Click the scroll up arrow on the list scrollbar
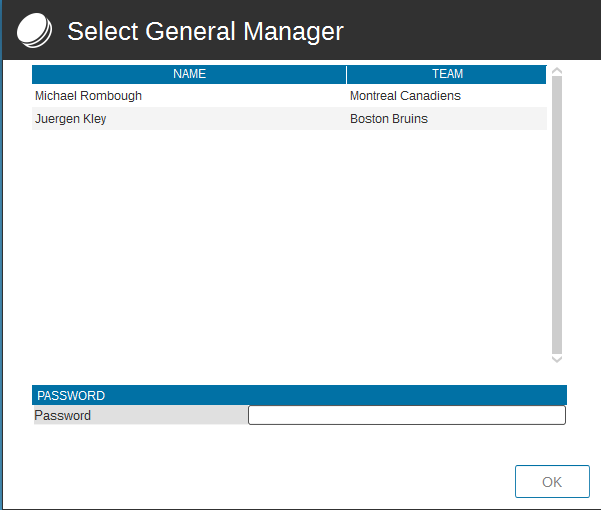This screenshot has height=510, width=601. 557,71
